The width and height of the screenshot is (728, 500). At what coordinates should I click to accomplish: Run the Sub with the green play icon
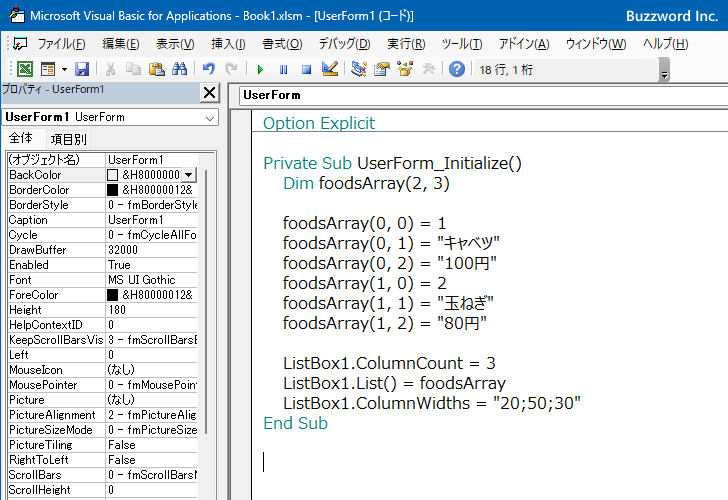(260, 70)
